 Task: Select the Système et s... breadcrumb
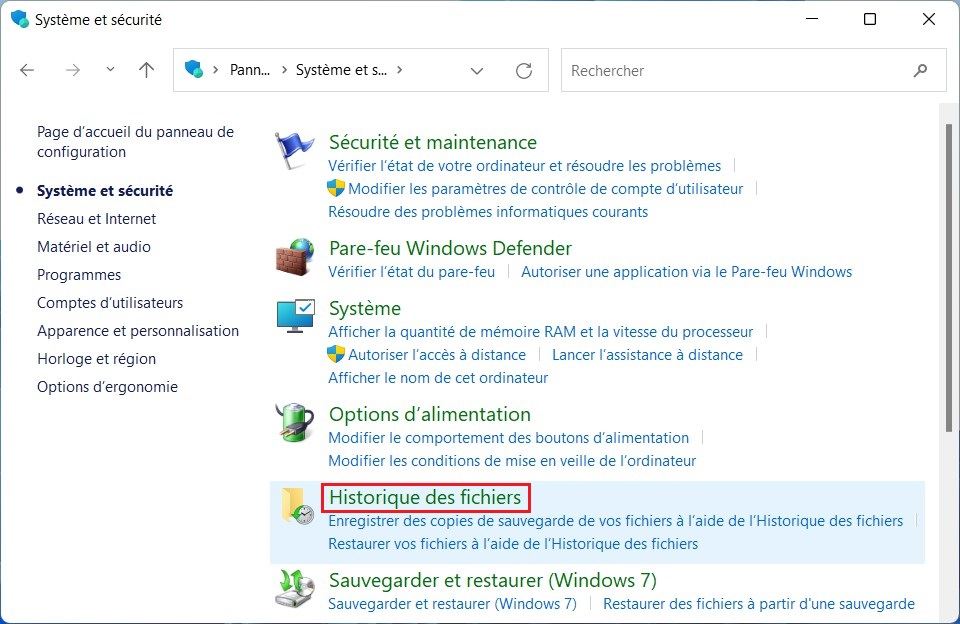pos(342,70)
